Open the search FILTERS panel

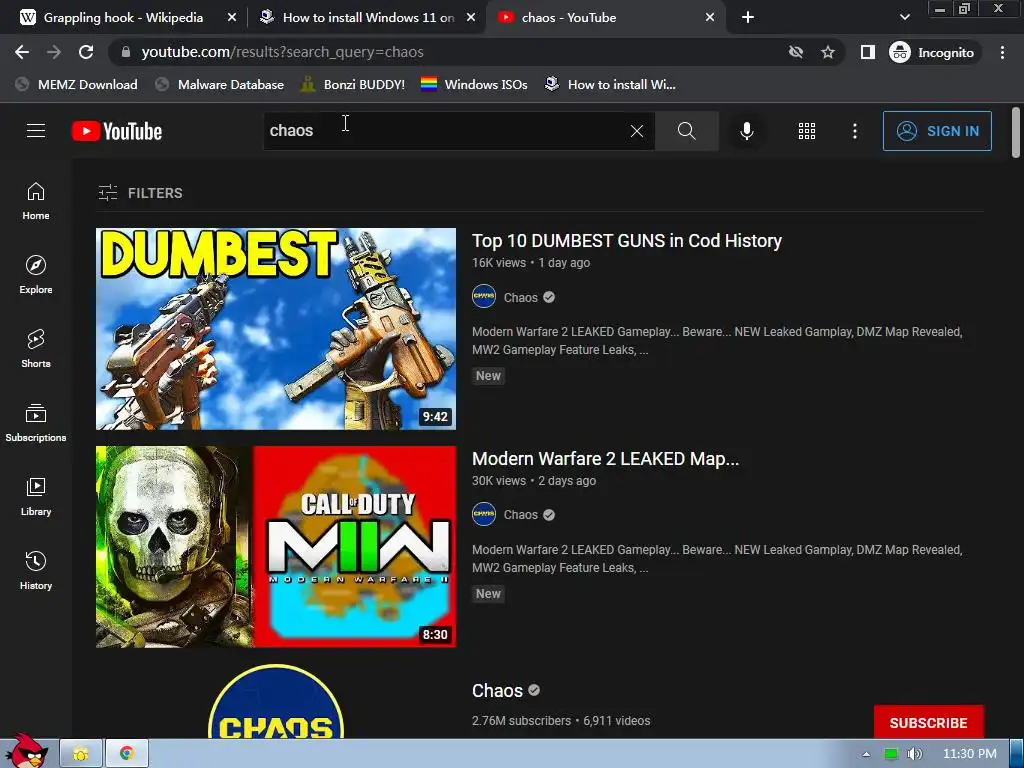140,193
